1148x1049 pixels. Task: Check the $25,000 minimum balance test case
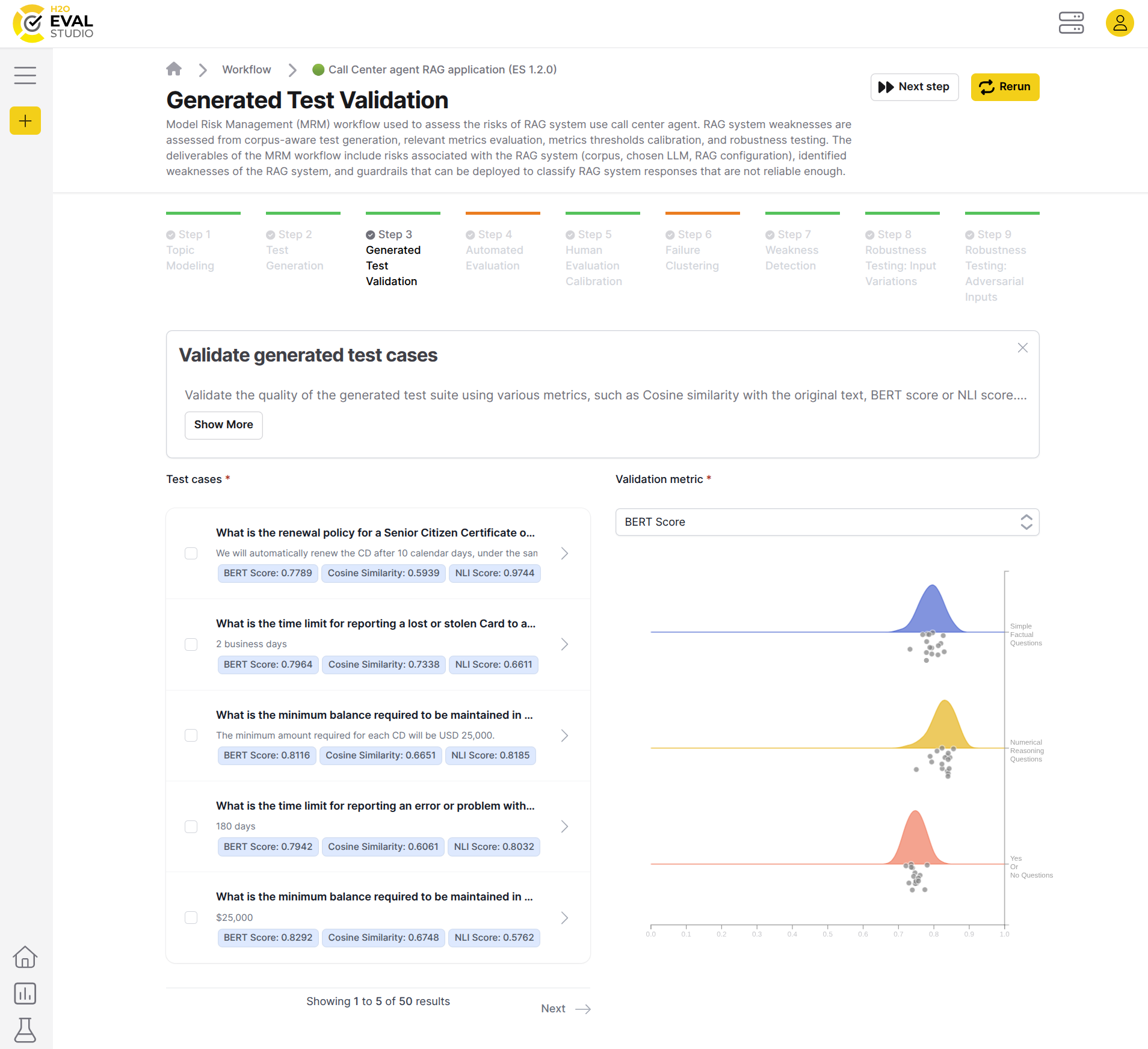click(191, 917)
